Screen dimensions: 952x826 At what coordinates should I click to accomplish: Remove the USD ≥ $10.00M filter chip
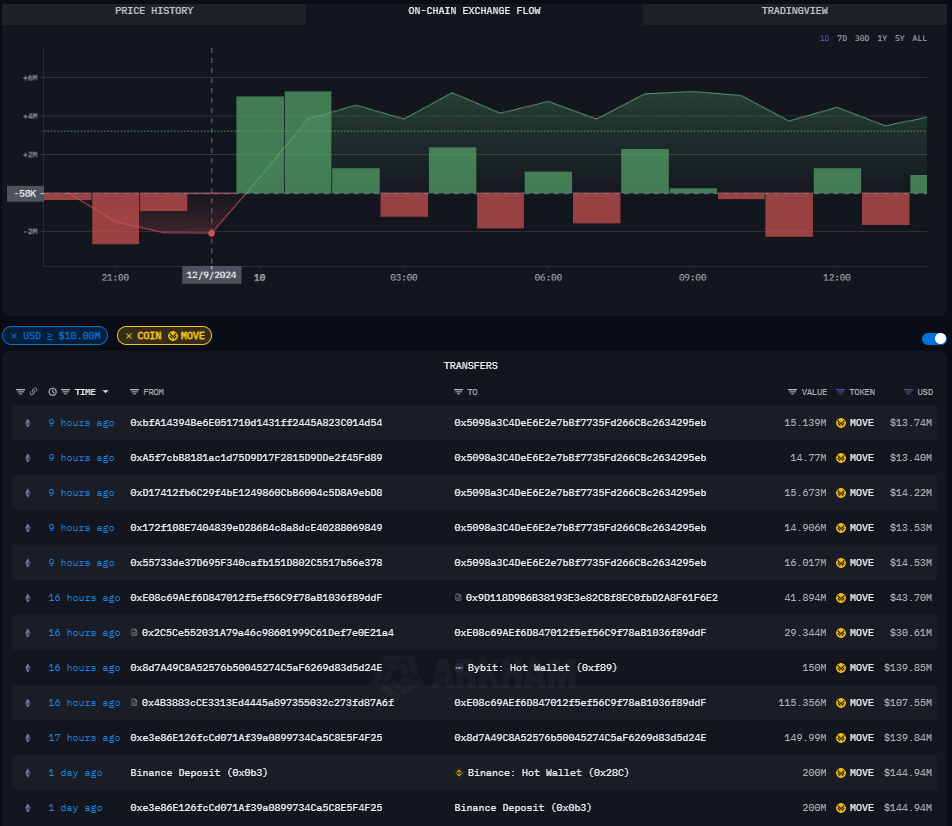coord(14,336)
